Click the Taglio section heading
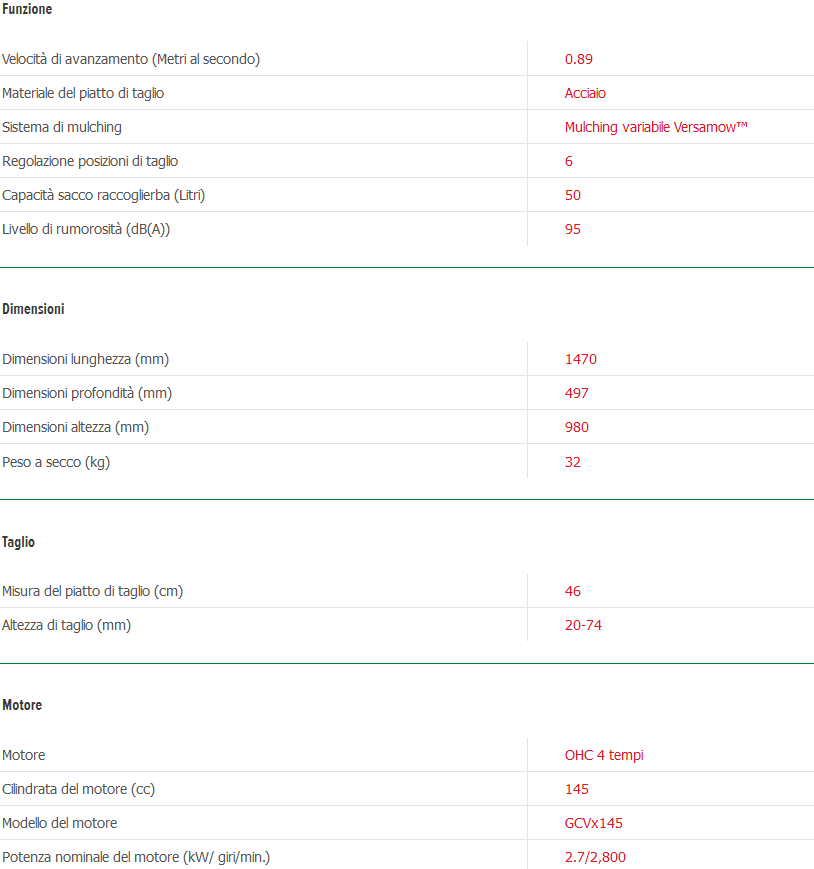The width and height of the screenshot is (814, 869). 18,542
